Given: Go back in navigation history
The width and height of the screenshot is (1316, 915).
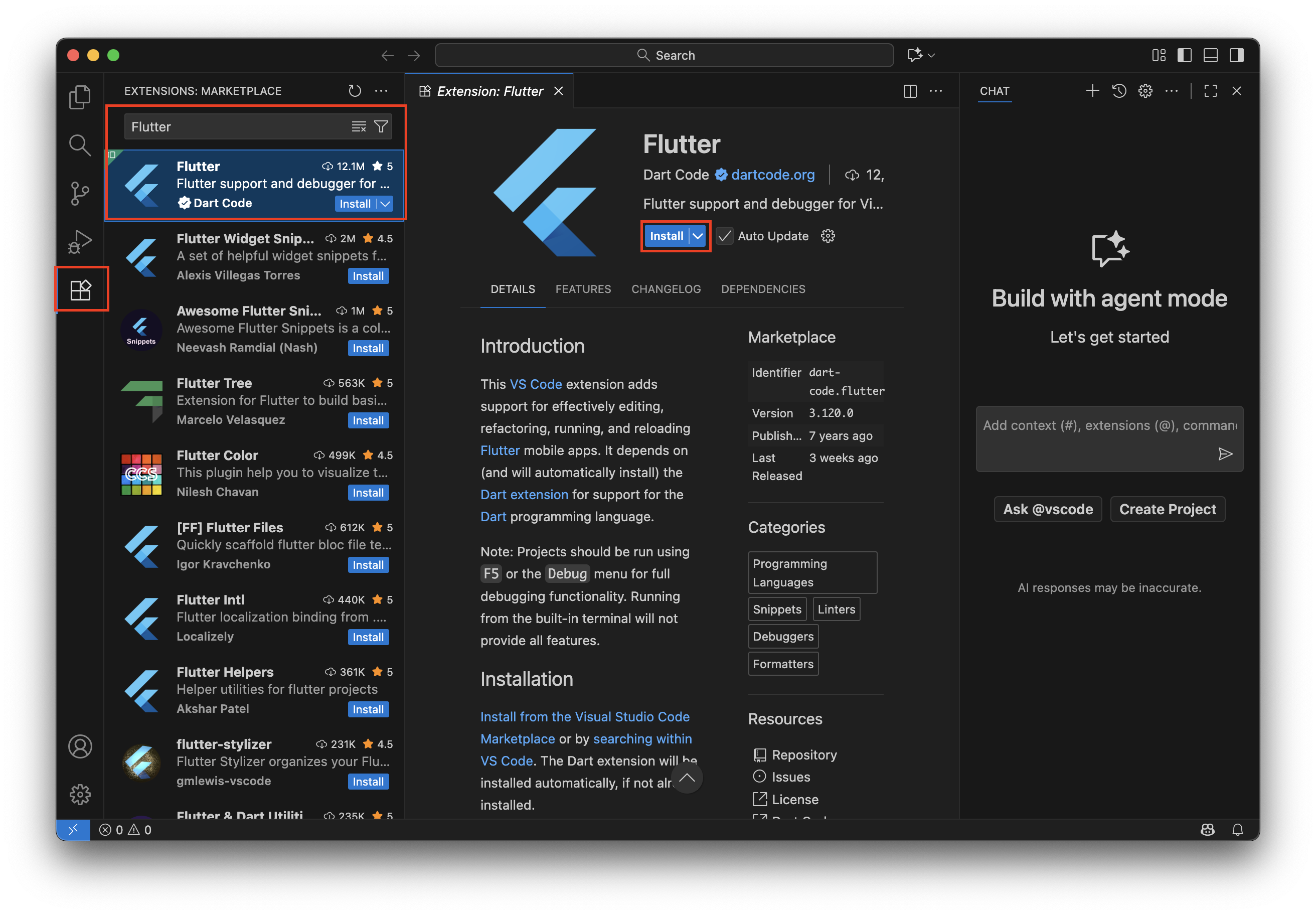Looking at the screenshot, I should coord(388,55).
